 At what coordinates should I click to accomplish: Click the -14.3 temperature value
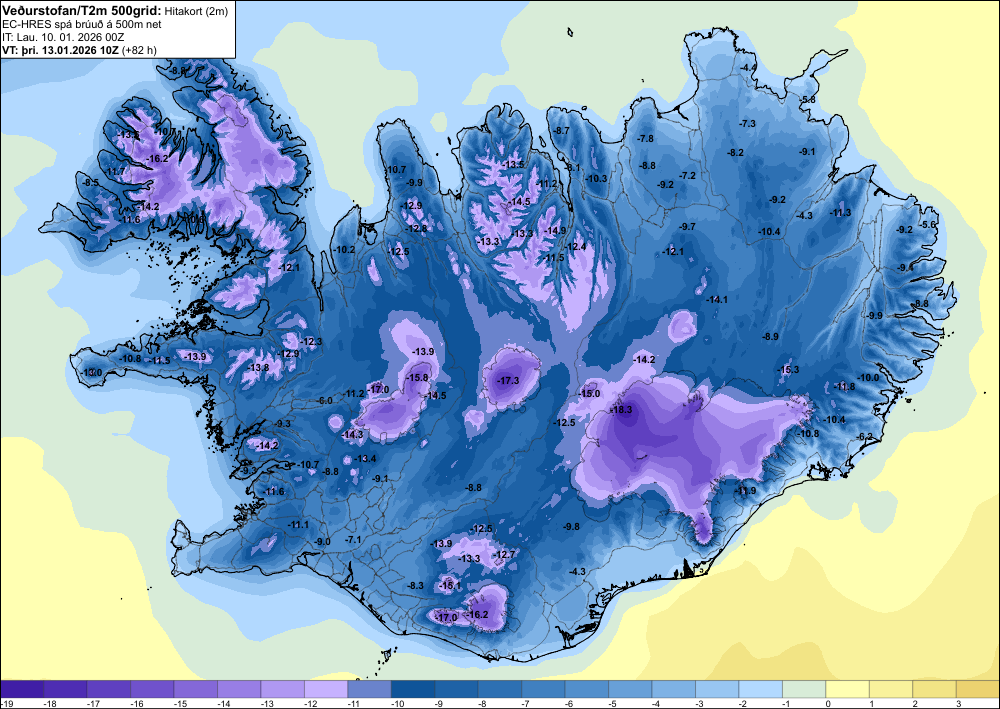(352, 434)
